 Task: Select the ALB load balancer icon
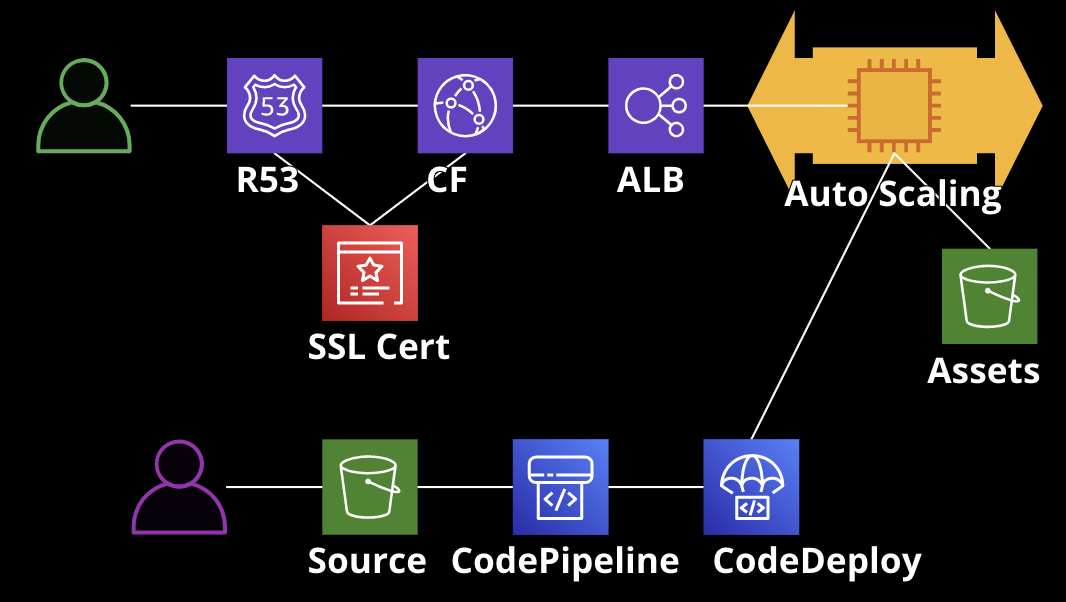click(656, 104)
